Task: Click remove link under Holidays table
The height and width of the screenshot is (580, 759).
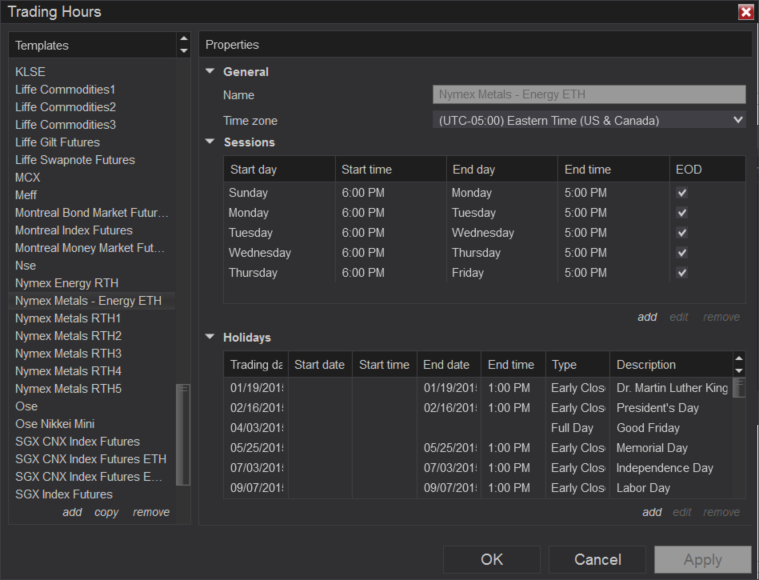Action: [x=721, y=512]
